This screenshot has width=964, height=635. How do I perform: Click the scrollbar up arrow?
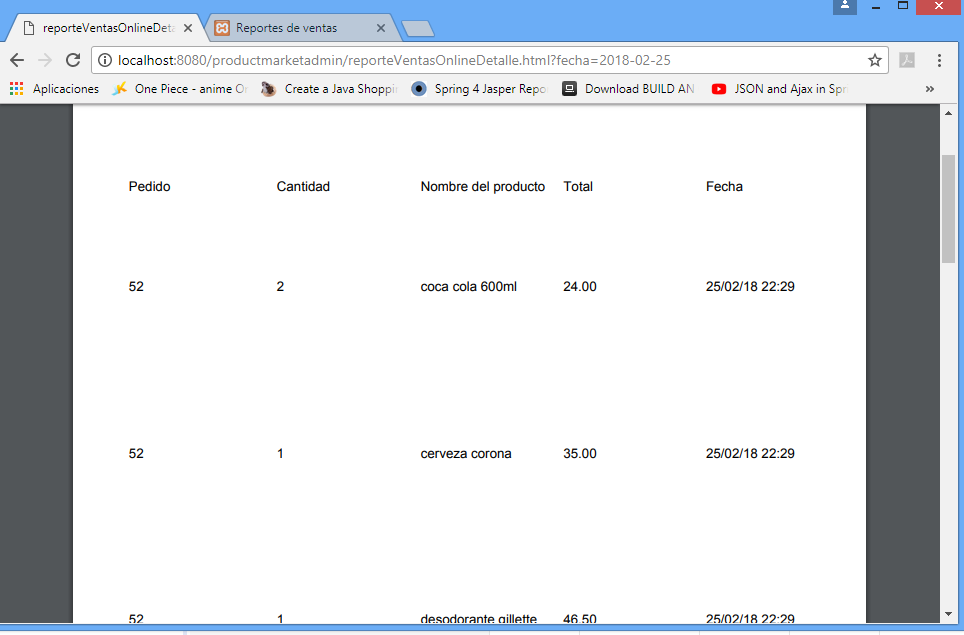coord(948,113)
